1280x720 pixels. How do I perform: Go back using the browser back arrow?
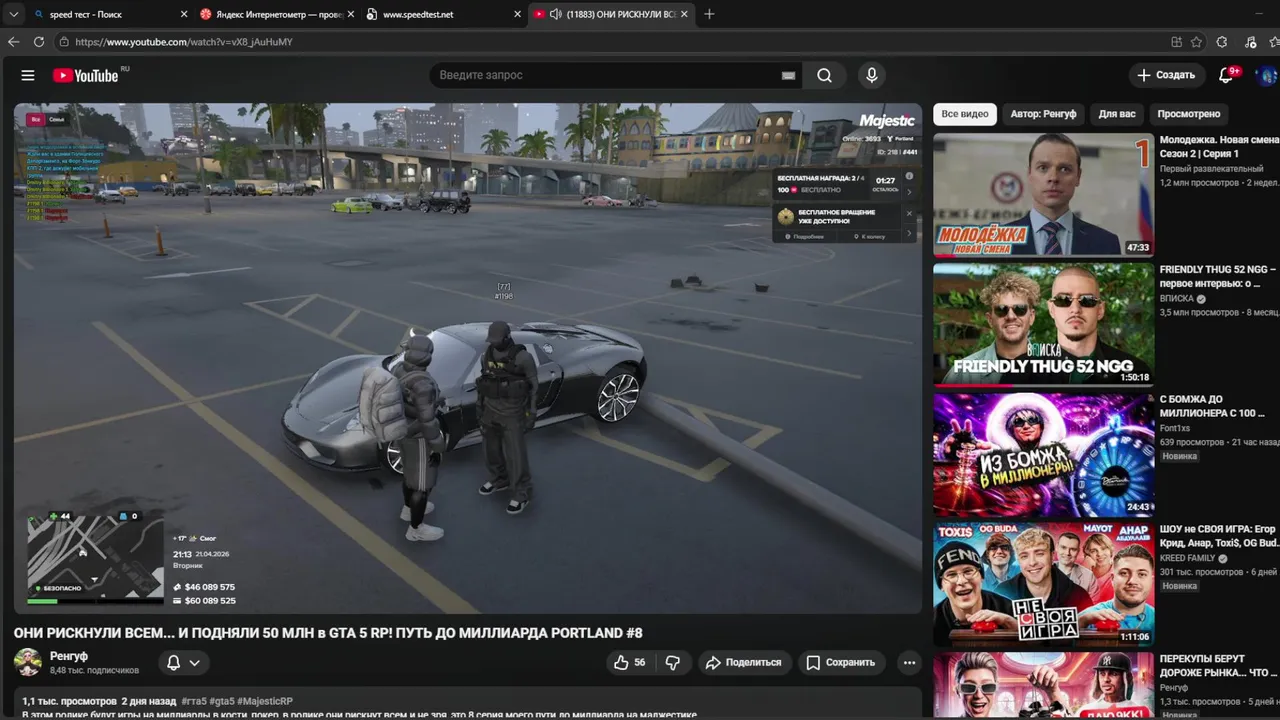[13, 42]
